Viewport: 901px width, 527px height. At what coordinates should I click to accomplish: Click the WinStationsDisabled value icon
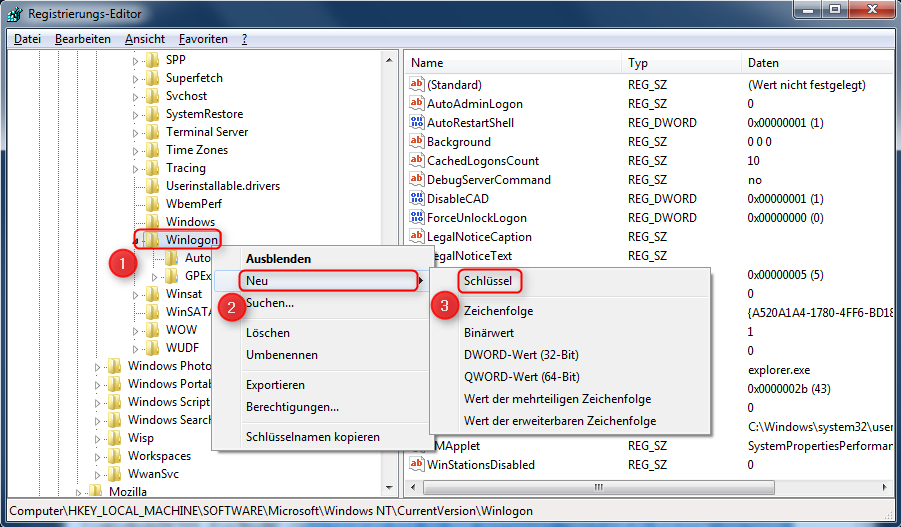(417, 465)
